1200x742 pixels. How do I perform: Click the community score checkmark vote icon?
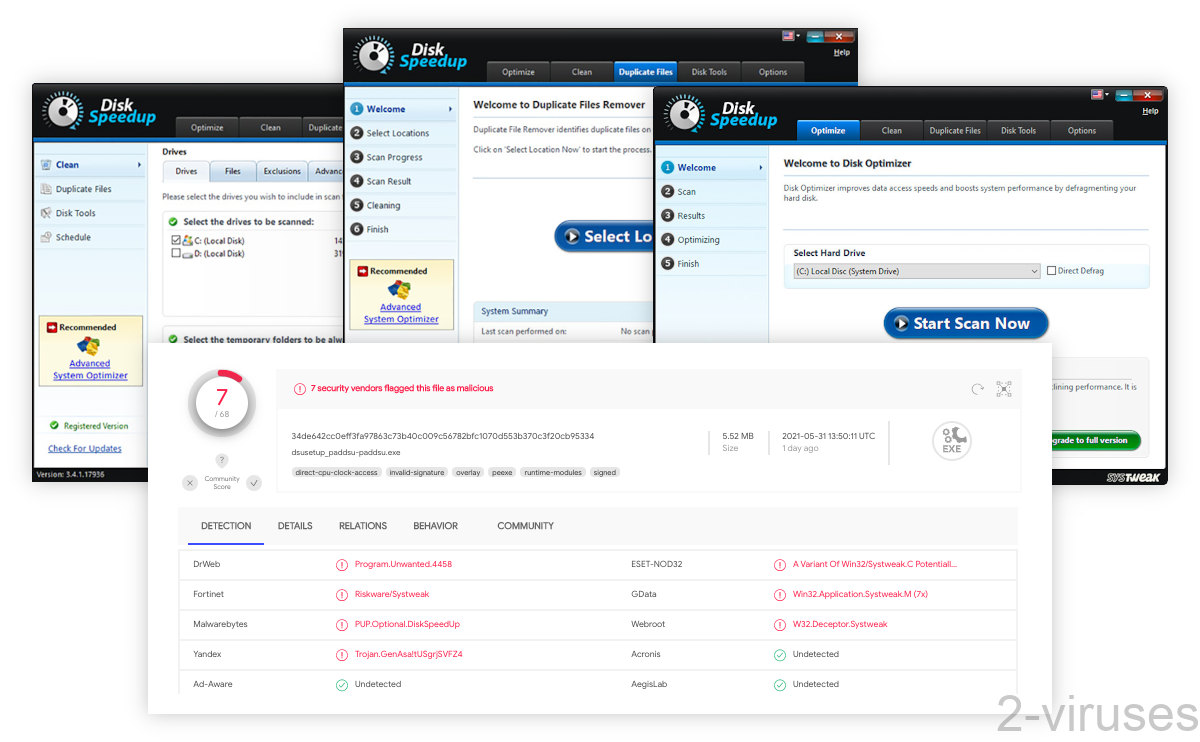tap(254, 483)
